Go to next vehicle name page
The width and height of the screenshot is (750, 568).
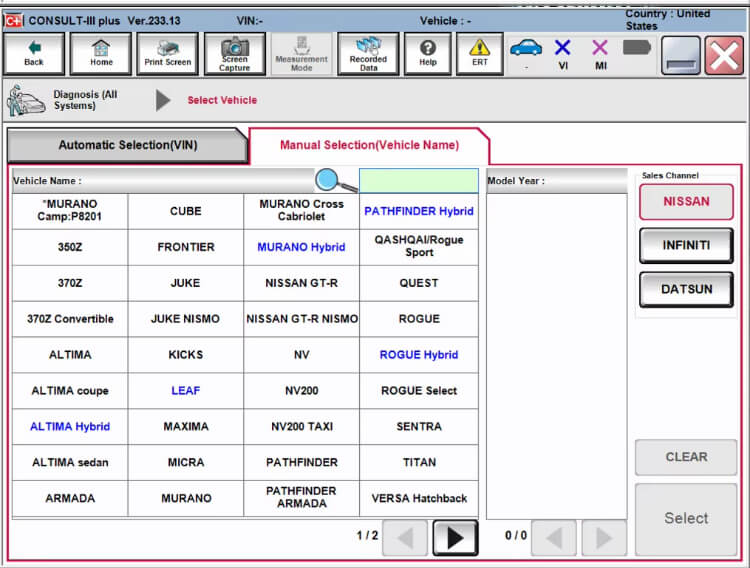pyautogui.click(x=455, y=537)
